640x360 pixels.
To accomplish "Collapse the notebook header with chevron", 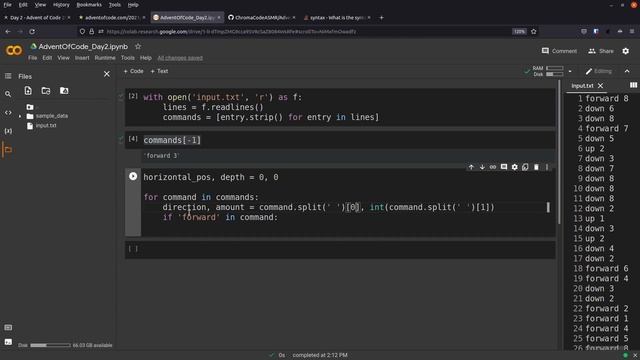I will (x=627, y=71).
